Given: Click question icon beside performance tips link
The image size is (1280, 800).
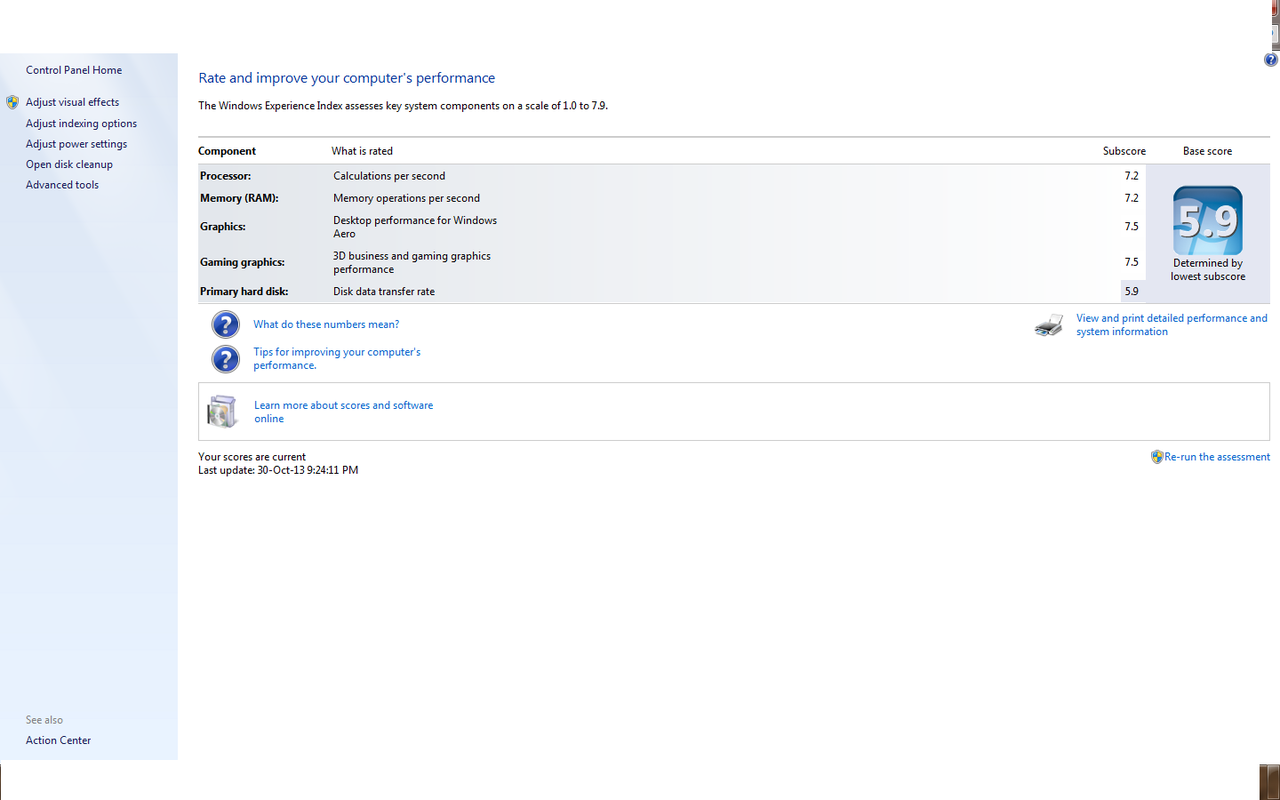Looking at the screenshot, I should tap(225, 359).
